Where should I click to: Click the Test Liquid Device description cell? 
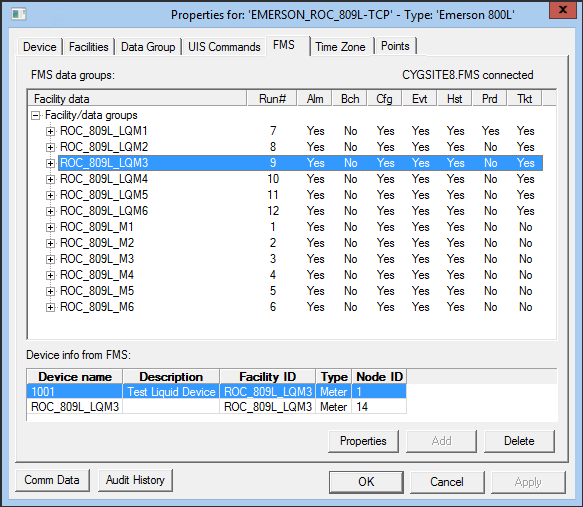[x=171, y=392]
